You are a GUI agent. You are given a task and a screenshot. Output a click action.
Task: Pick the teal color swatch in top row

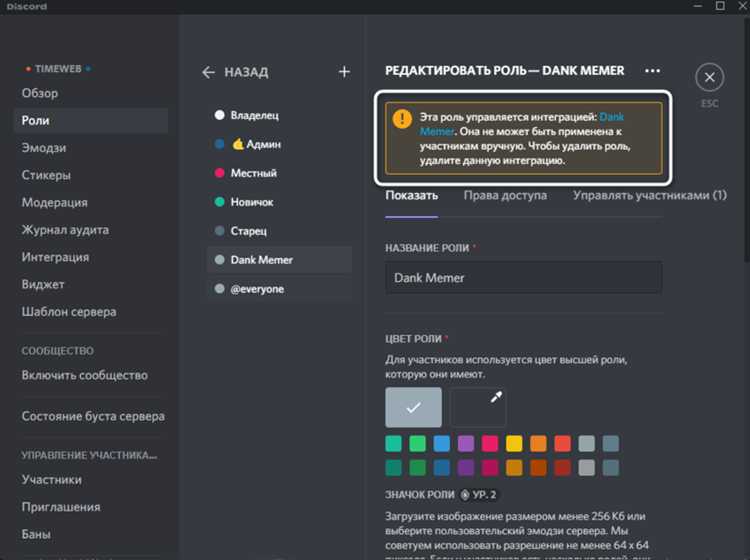(394, 443)
